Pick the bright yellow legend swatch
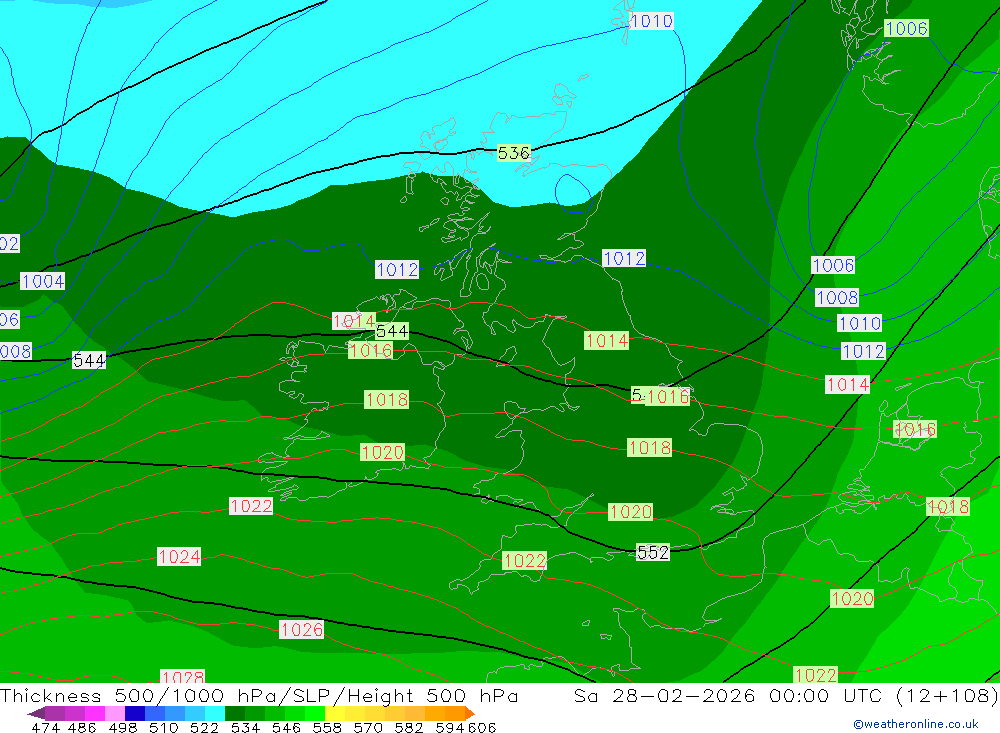 tap(335, 713)
